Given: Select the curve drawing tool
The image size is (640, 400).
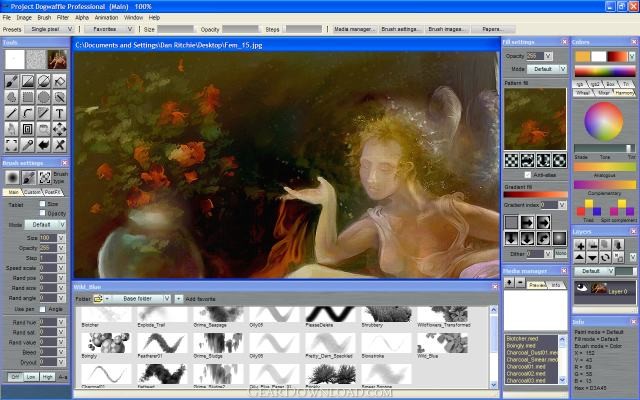Looking at the screenshot, I should coord(27,113).
